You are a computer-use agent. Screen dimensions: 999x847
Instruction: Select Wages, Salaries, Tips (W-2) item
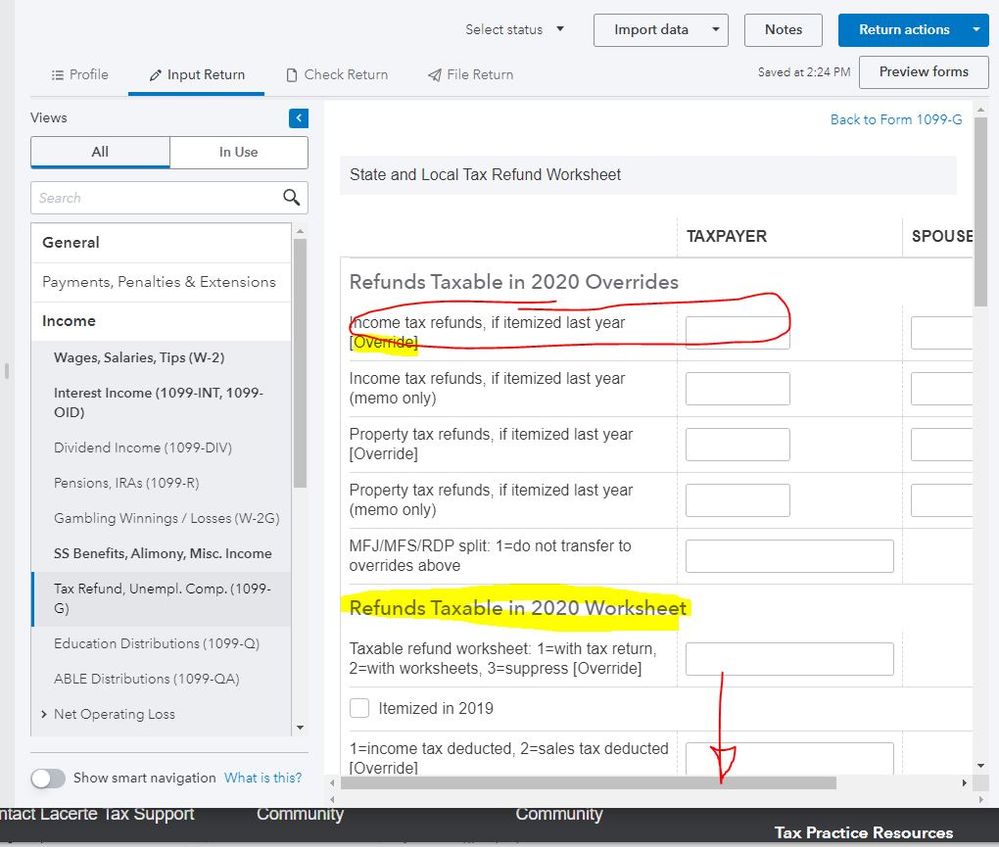(138, 357)
